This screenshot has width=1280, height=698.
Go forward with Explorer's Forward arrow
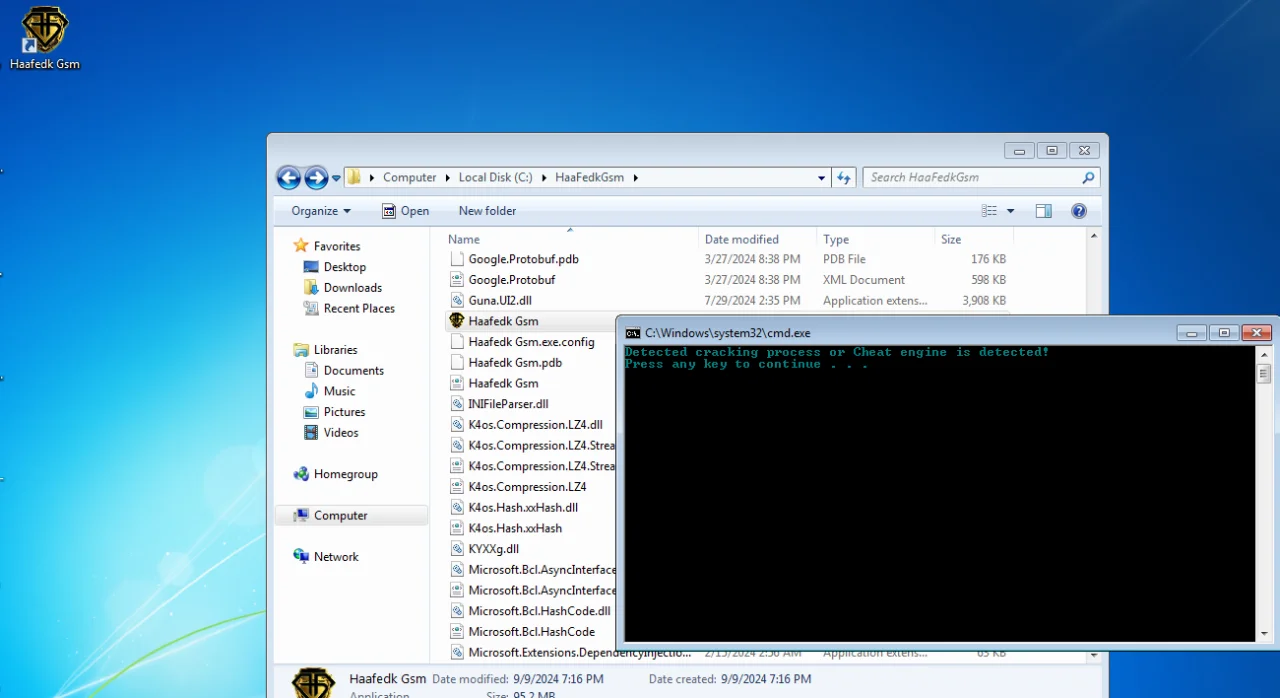point(316,178)
